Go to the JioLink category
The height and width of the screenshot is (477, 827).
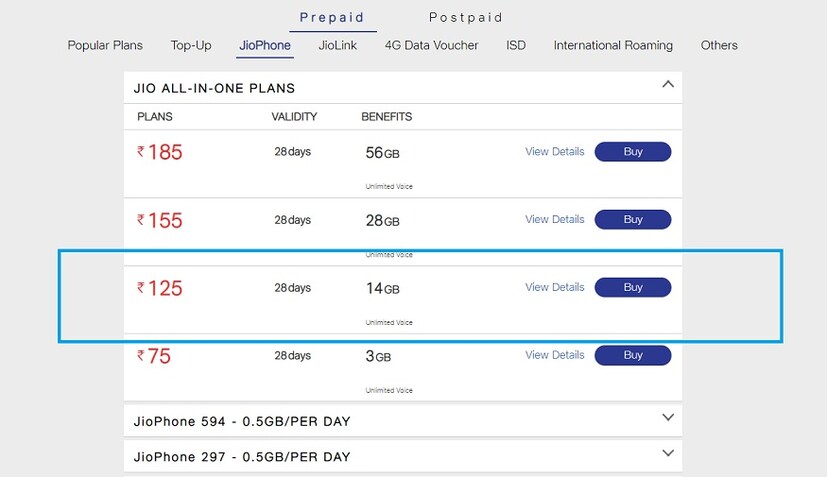(x=338, y=45)
